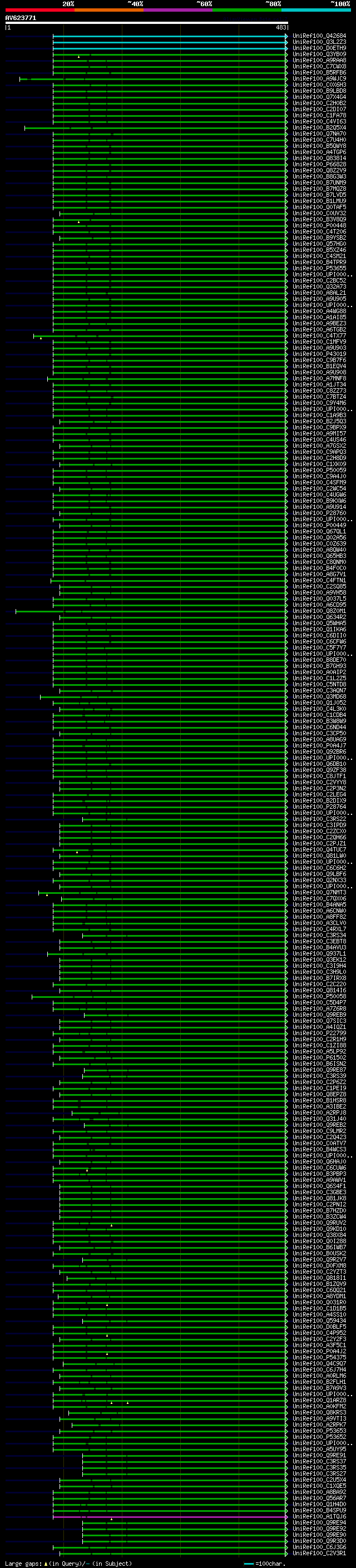Select the UniRef100_C4V163 label
The width and height of the screenshot is (356, 1568).
point(319,122)
